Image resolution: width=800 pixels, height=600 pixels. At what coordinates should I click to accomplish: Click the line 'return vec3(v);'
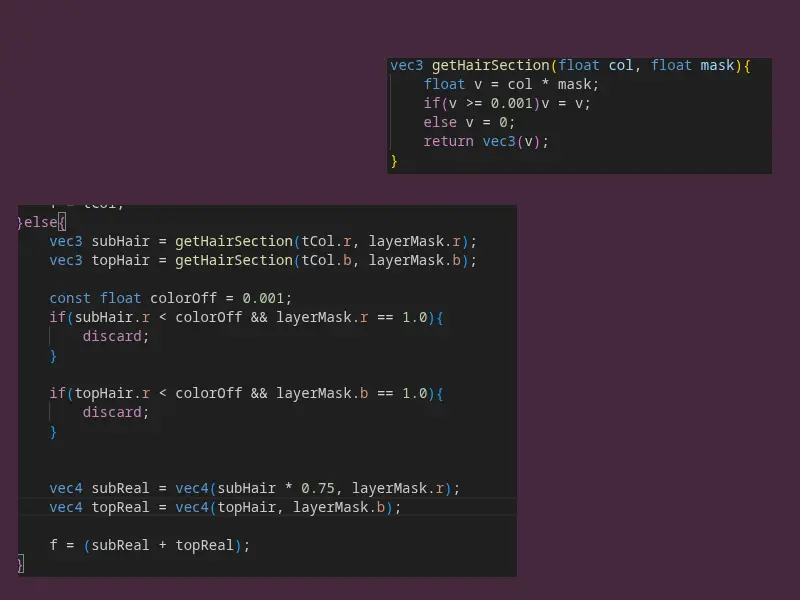(x=486, y=141)
